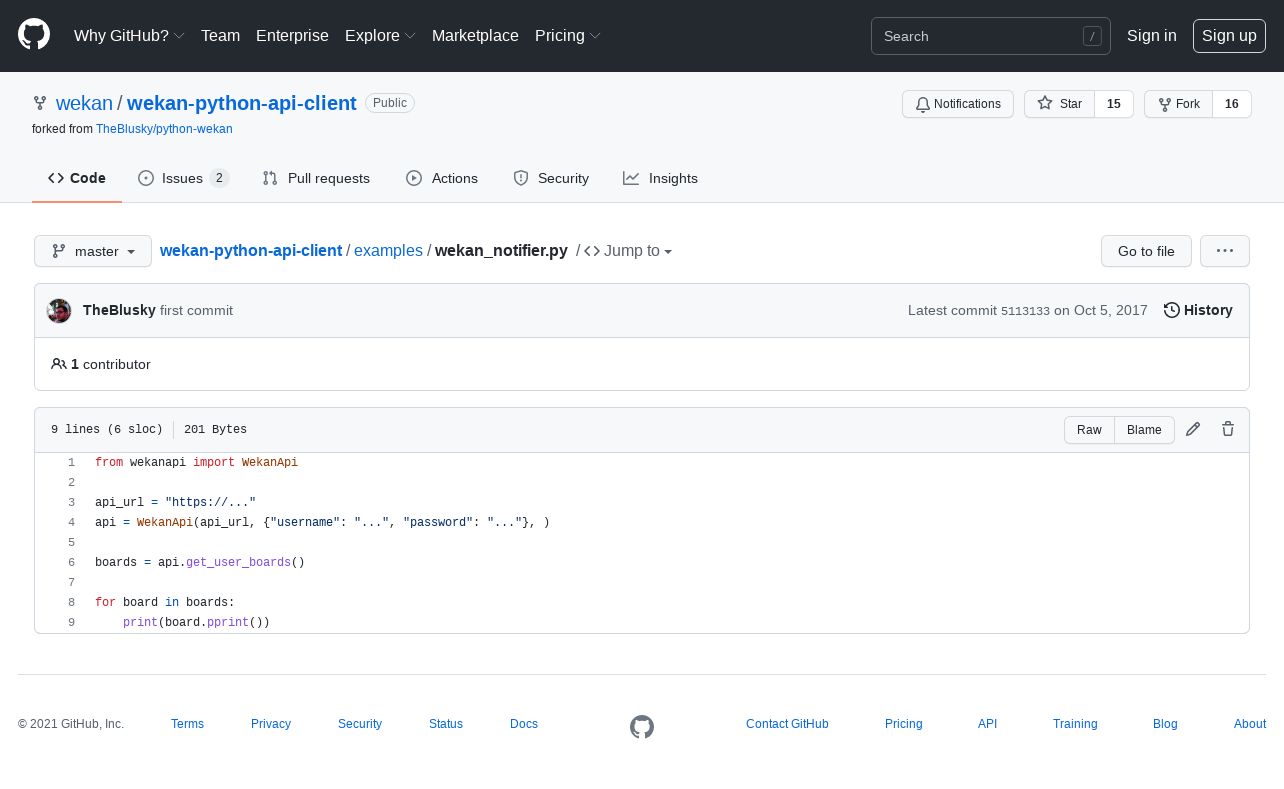Click the slash shortcut key icon in search
Screen dimensions: 1284x789
(x=1092, y=36)
